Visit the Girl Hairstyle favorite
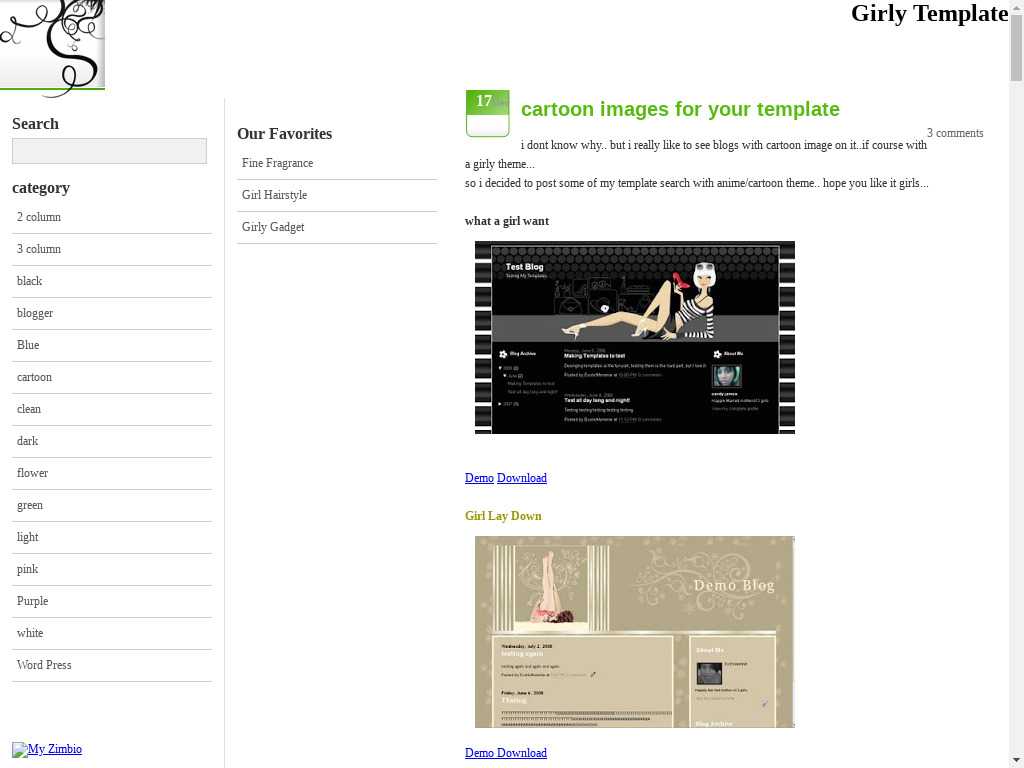The image size is (1024, 768). [274, 195]
